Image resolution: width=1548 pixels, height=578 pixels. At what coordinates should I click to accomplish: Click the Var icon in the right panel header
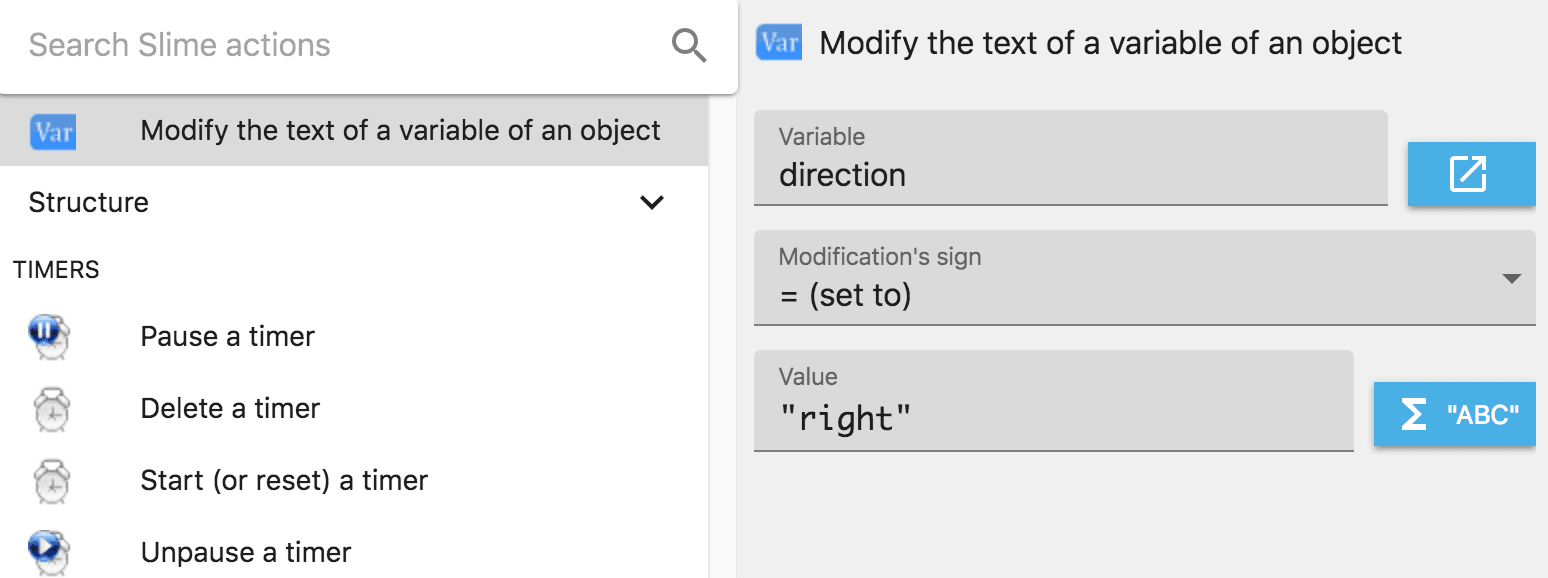click(x=779, y=44)
